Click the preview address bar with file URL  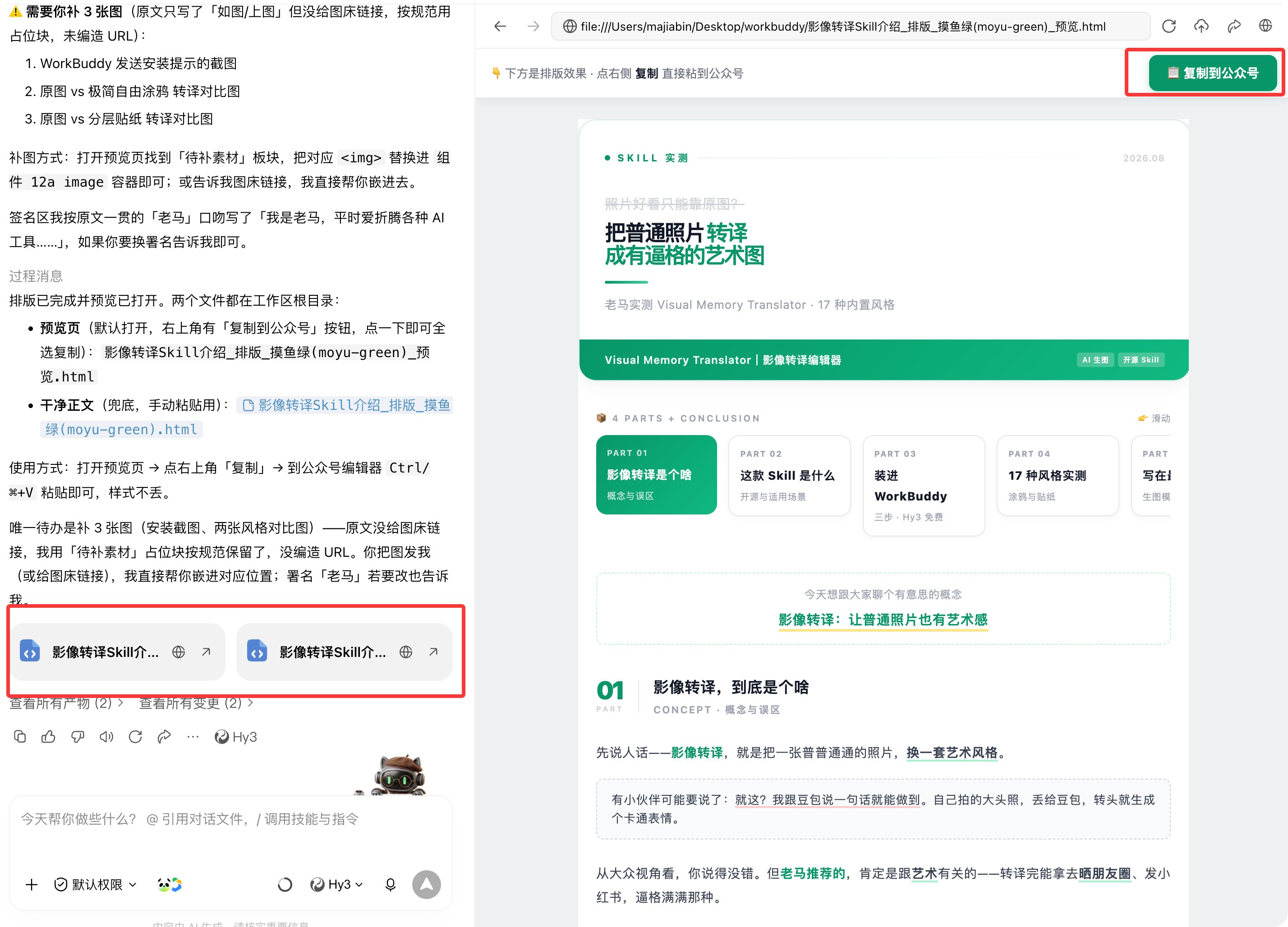[x=850, y=26]
